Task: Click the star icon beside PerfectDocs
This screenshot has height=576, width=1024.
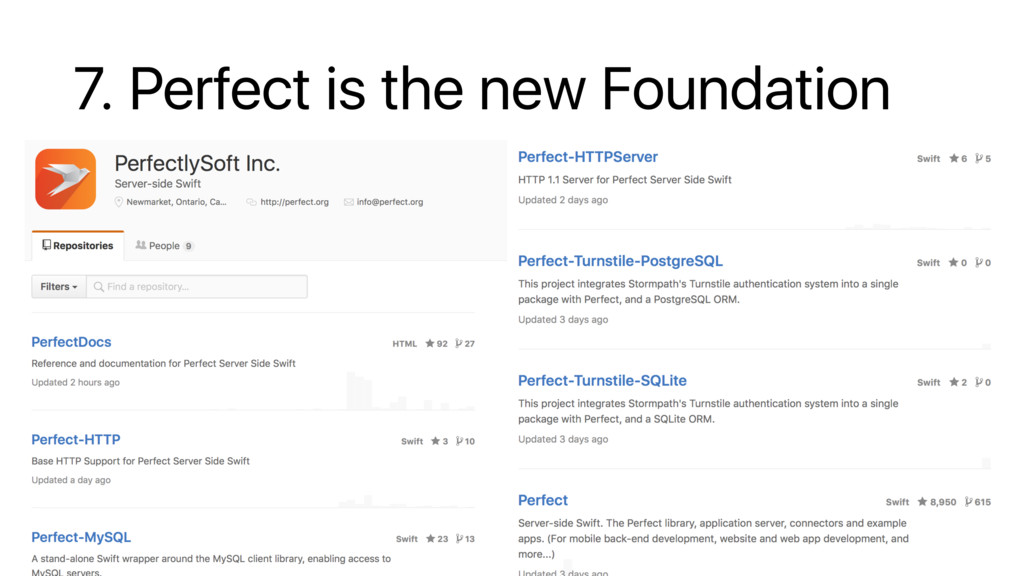Action: (x=430, y=344)
